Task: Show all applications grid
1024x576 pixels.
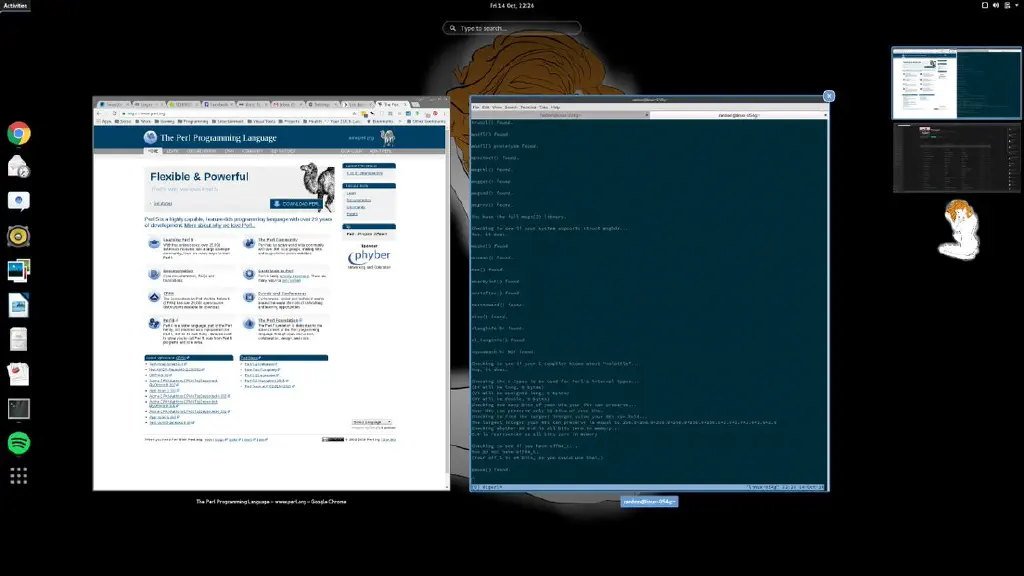Action: [18, 476]
